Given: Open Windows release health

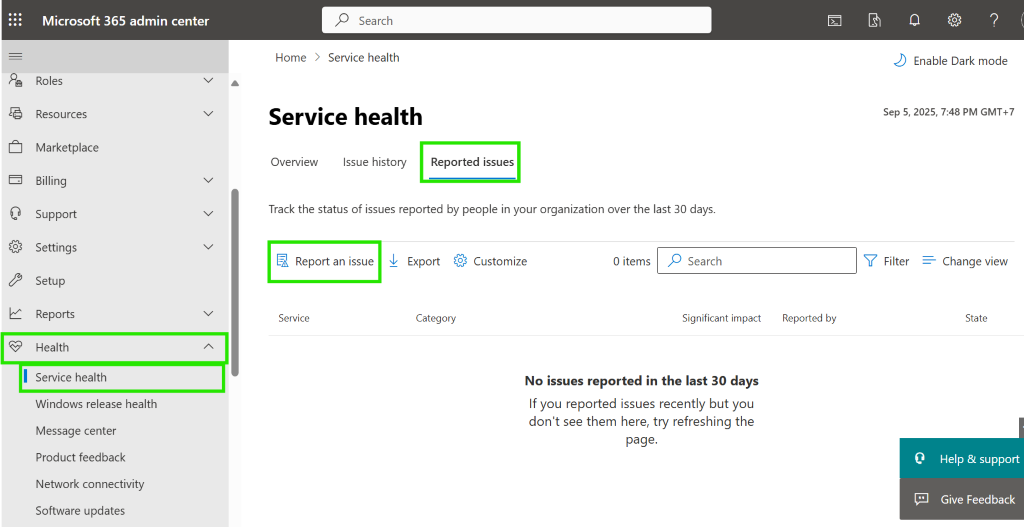Looking at the screenshot, I should pyautogui.click(x=96, y=404).
